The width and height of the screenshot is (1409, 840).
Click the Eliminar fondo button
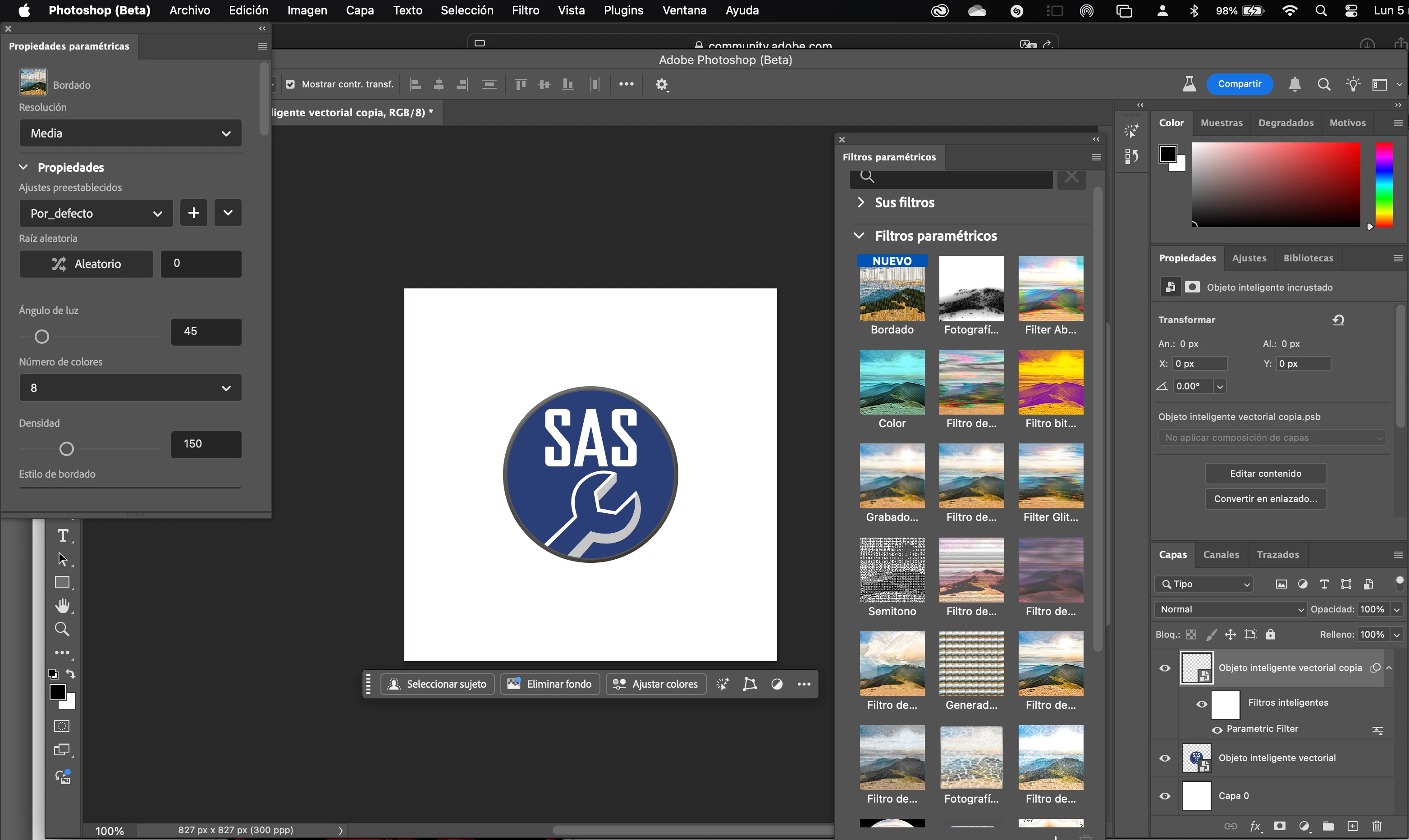click(550, 684)
